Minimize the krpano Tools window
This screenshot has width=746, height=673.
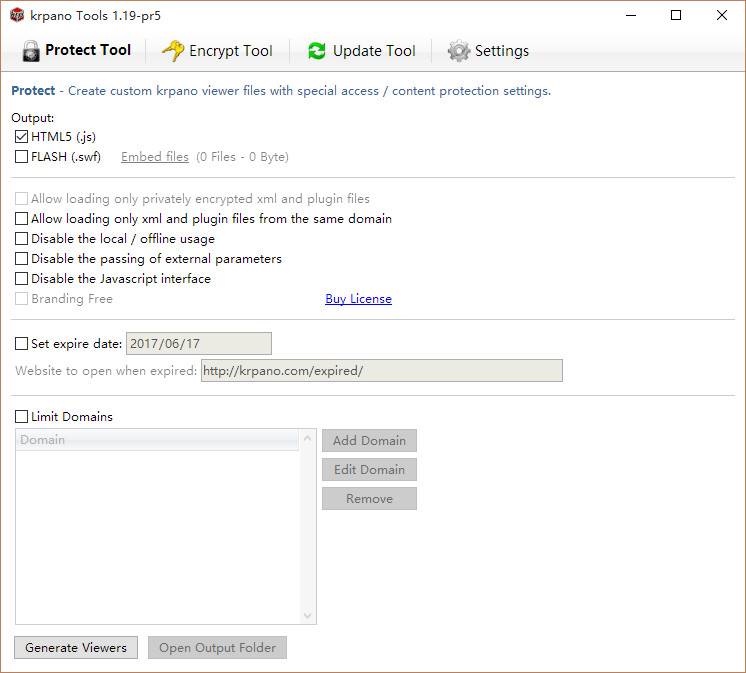pos(631,15)
